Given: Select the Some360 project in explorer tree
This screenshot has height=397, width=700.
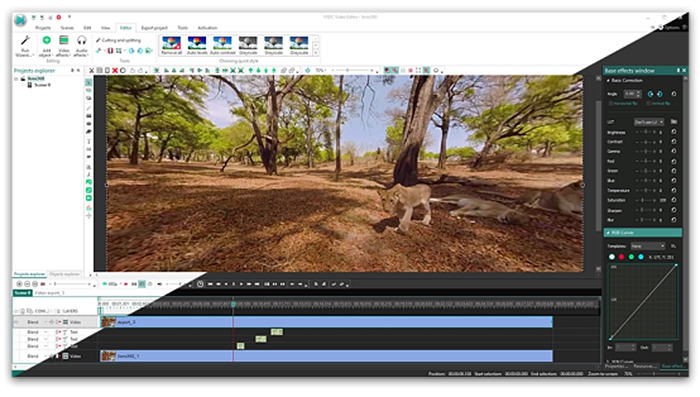Looking at the screenshot, I should tap(36, 79).
